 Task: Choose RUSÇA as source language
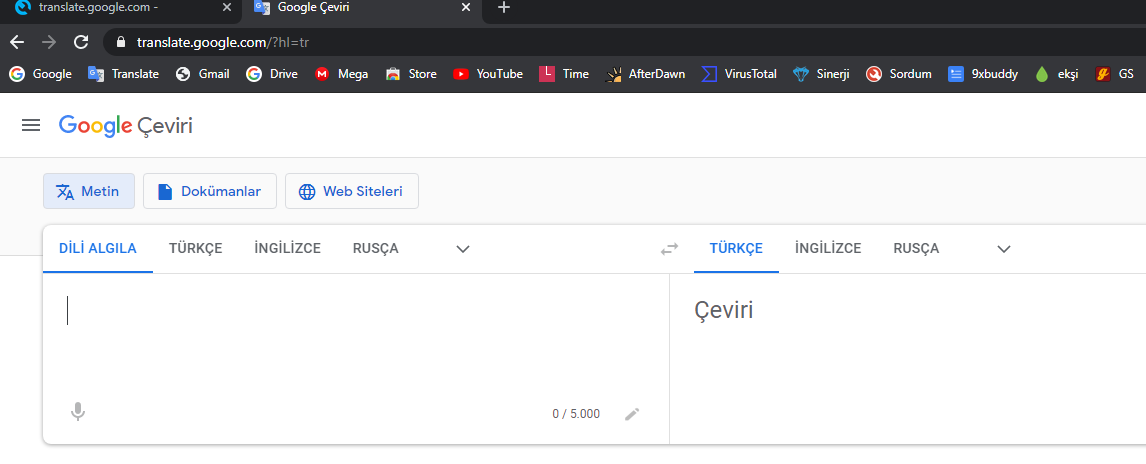pos(376,248)
